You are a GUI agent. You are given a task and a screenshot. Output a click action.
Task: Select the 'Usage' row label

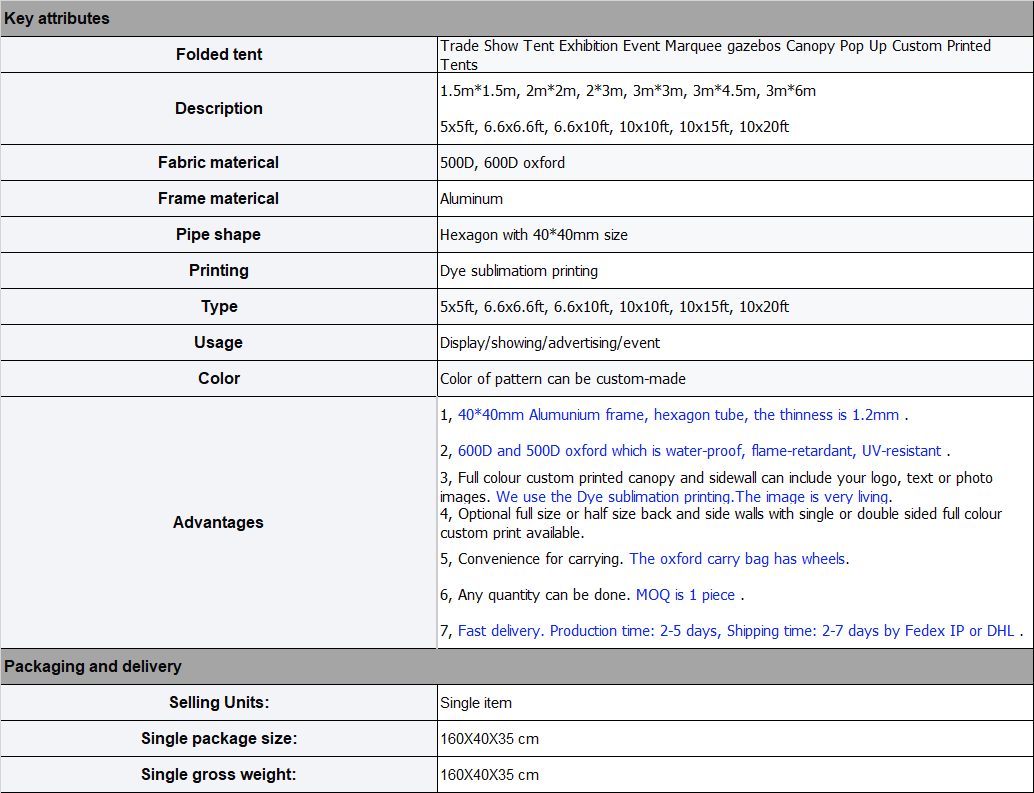pyautogui.click(x=219, y=343)
